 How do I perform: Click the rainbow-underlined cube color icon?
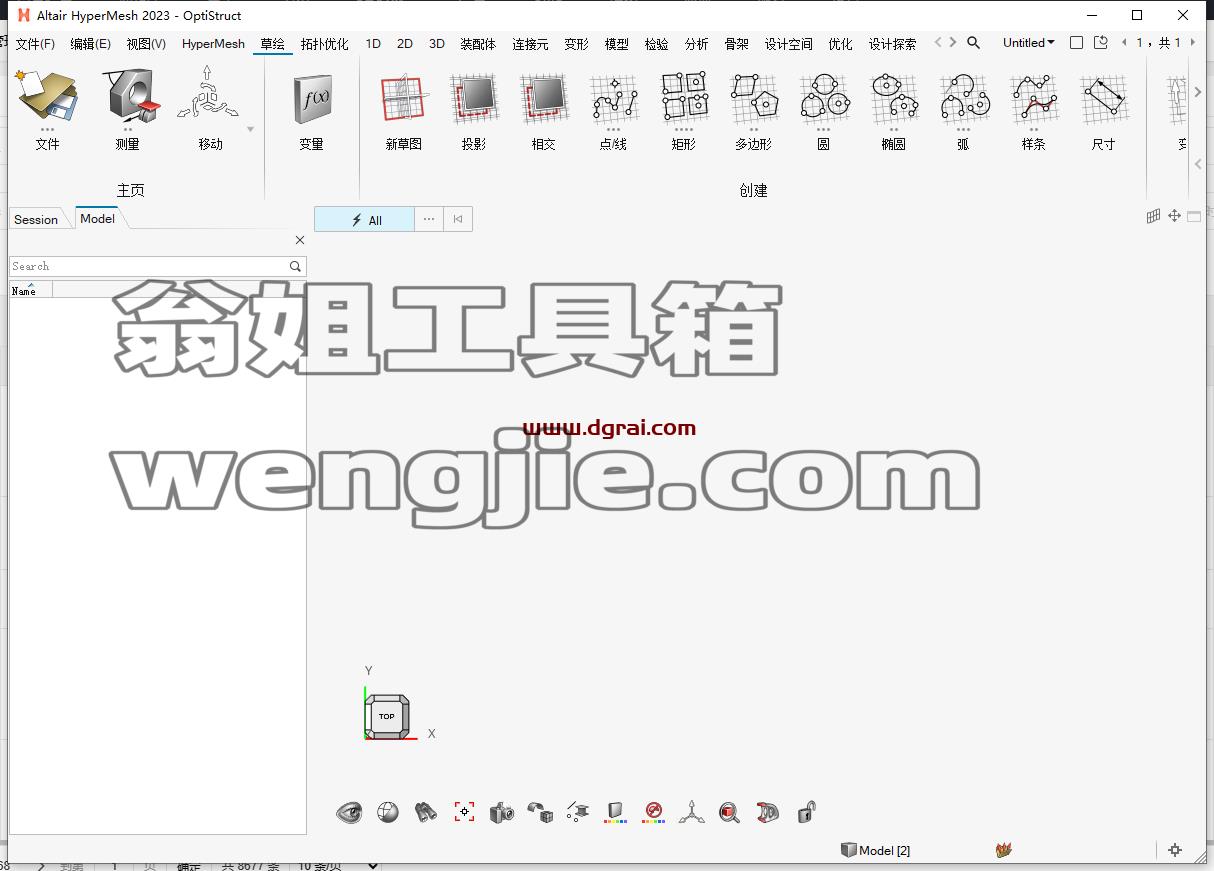(616, 812)
